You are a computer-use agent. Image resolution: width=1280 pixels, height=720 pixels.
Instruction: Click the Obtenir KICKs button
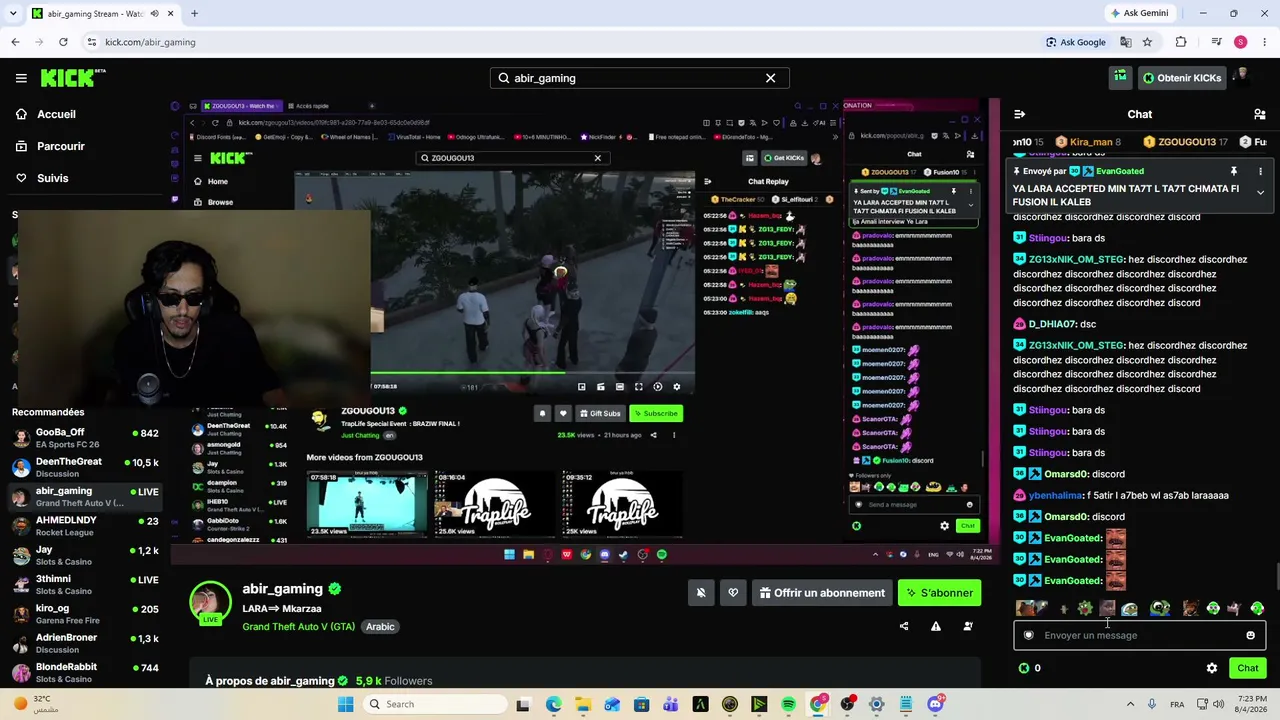click(1181, 78)
